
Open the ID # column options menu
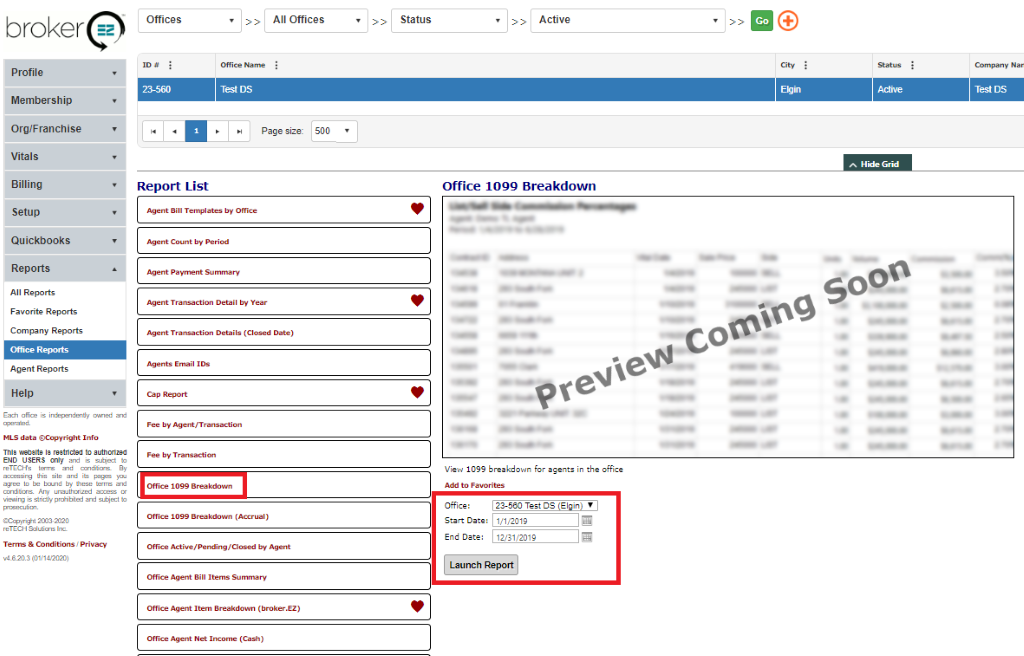point(170,65)
